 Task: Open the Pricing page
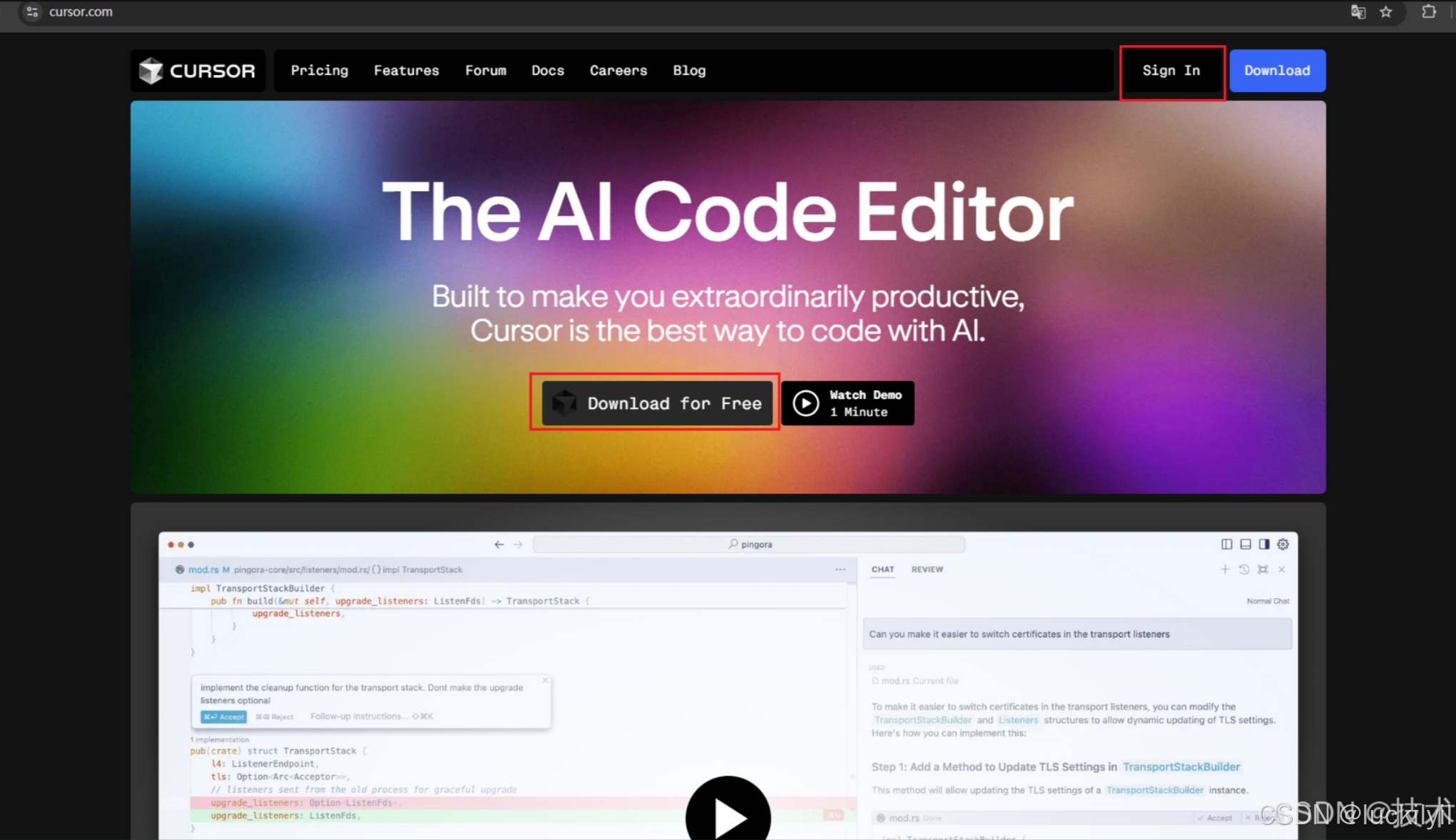(x=320, y=71)
